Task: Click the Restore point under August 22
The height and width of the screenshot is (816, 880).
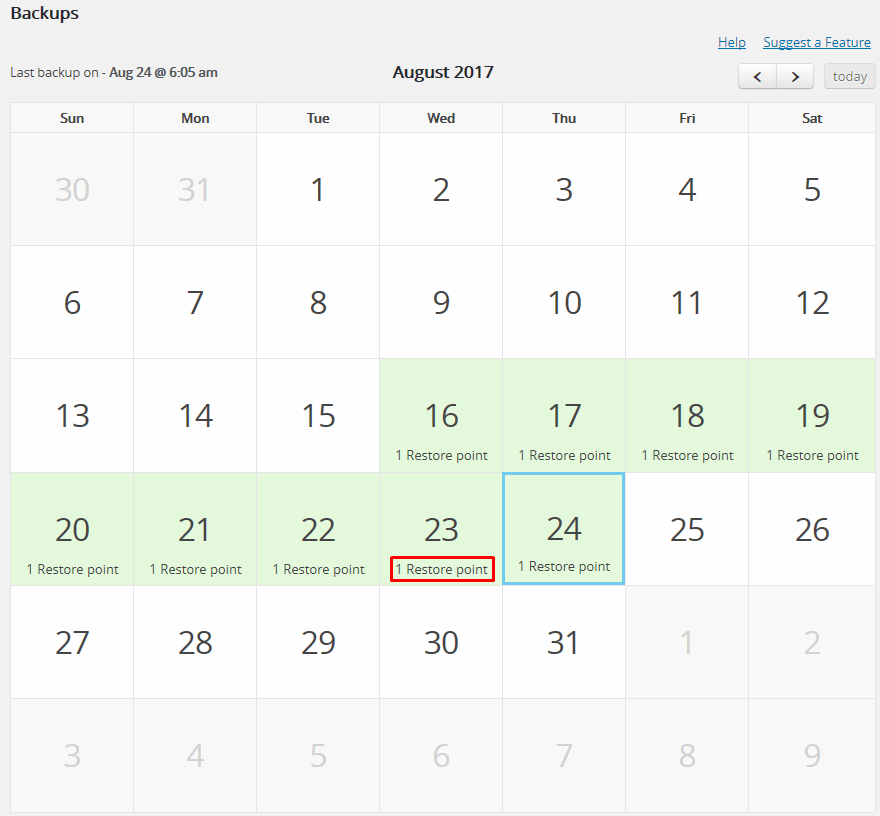Action: tap(319, 570)
